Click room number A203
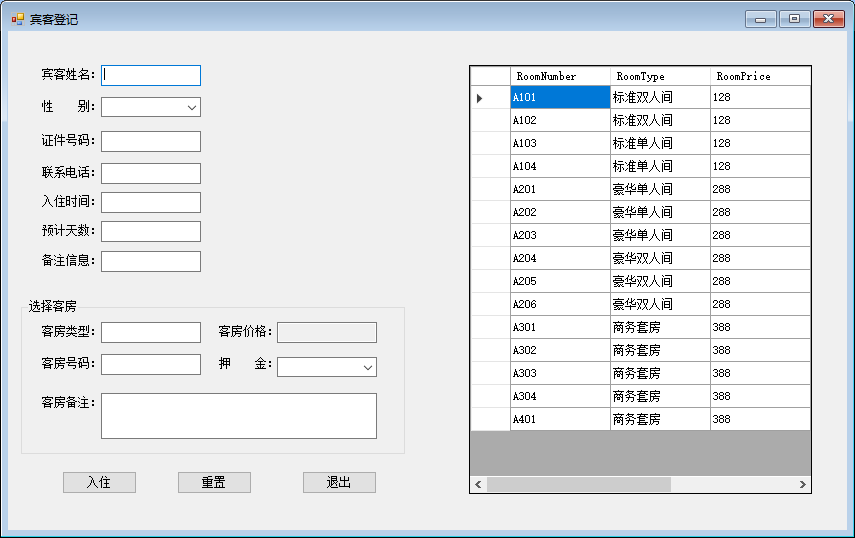This screenshot has width=855, height=538. [560, 235]
